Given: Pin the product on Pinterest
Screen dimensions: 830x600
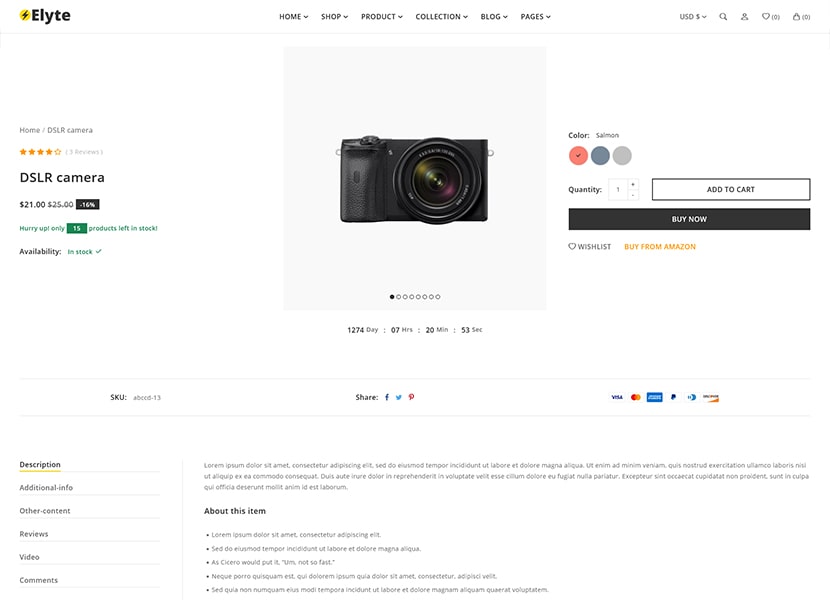Looking at the screenshot, I should pos(411,397).
